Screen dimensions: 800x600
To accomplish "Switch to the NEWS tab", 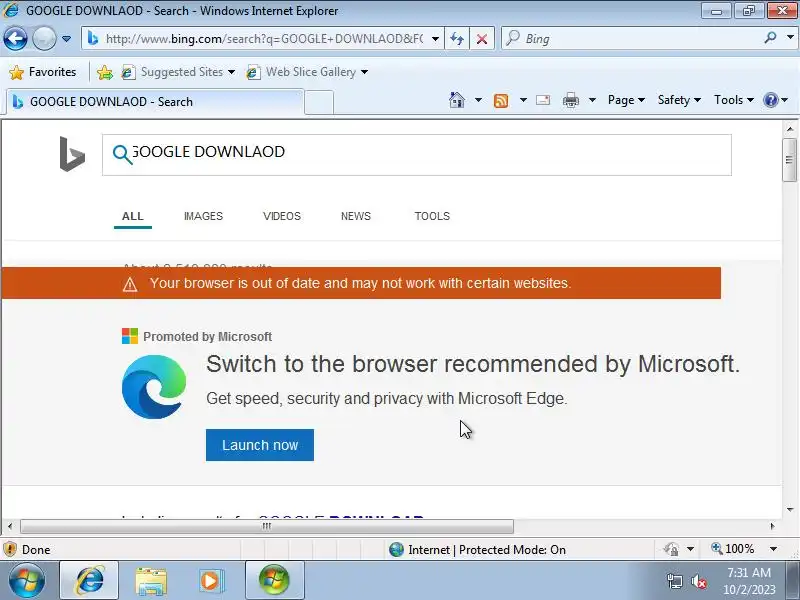I will coord(356,216).
